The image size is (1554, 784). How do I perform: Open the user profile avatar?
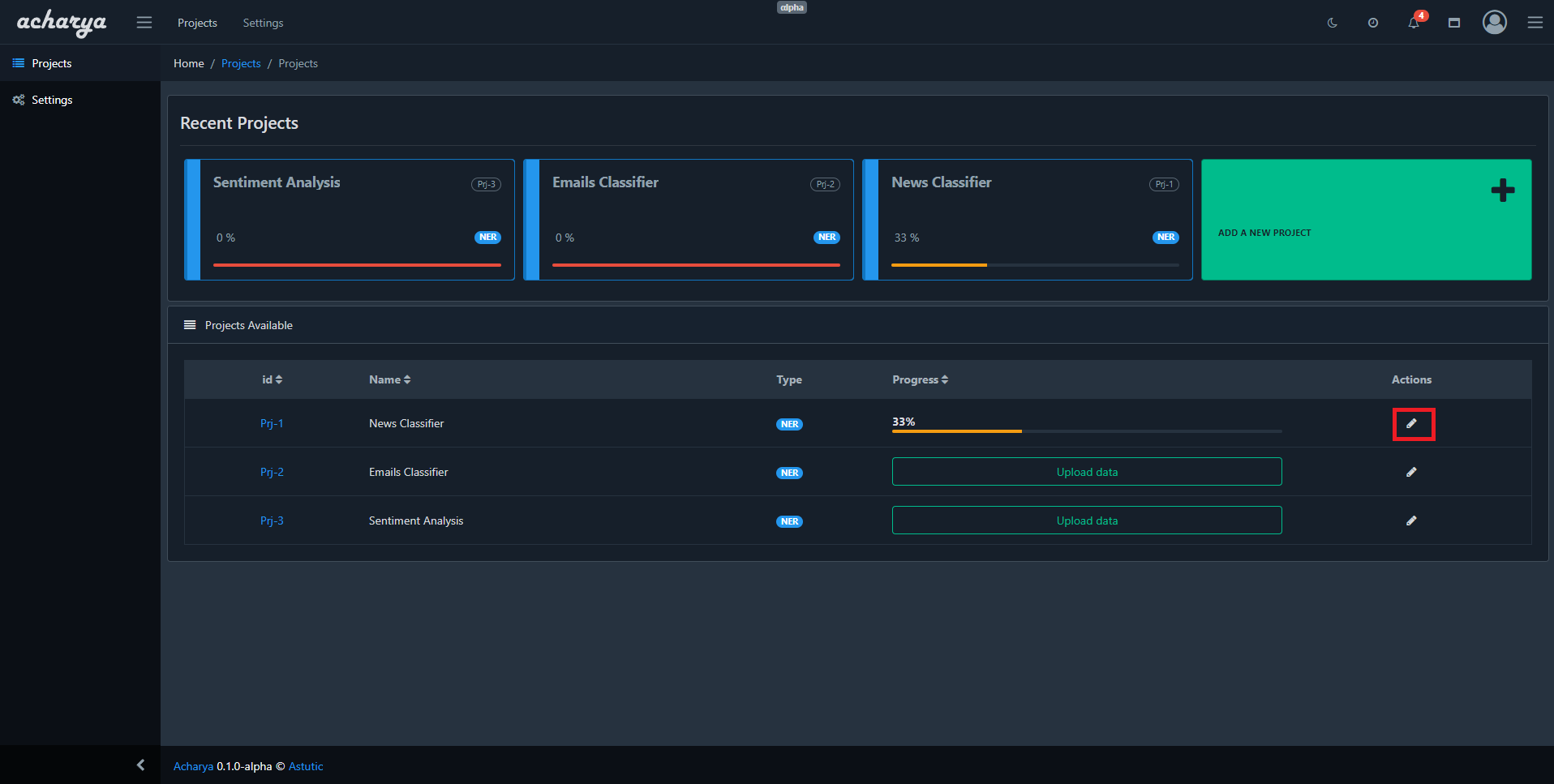tap(1494, 23)
